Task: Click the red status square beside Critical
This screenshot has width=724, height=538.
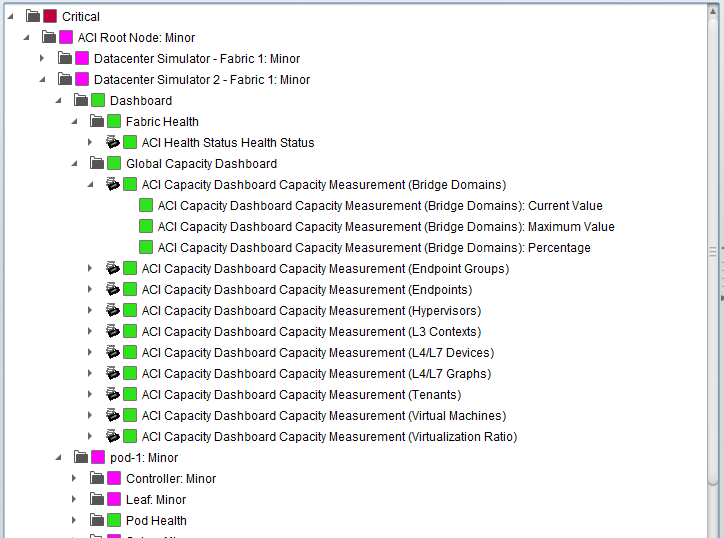Action: pyautogui.click(x=50, y=17)
